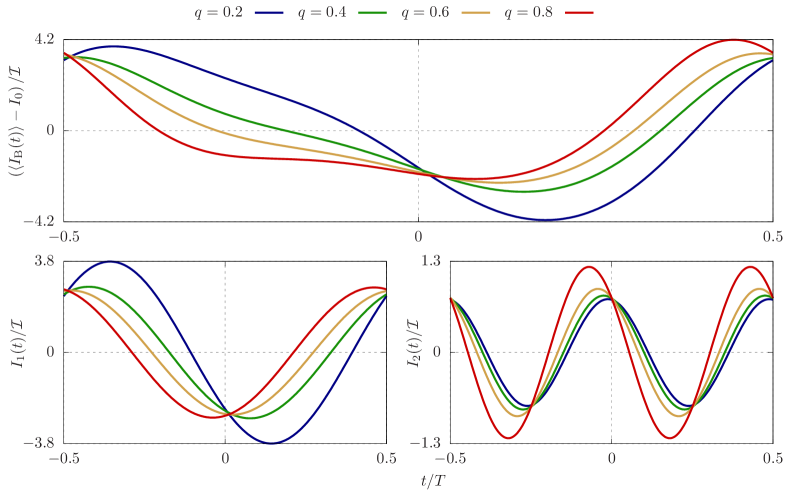Click the green legend line sample
The height and width of the screenshot is (493, 797).
pos(373,12)
